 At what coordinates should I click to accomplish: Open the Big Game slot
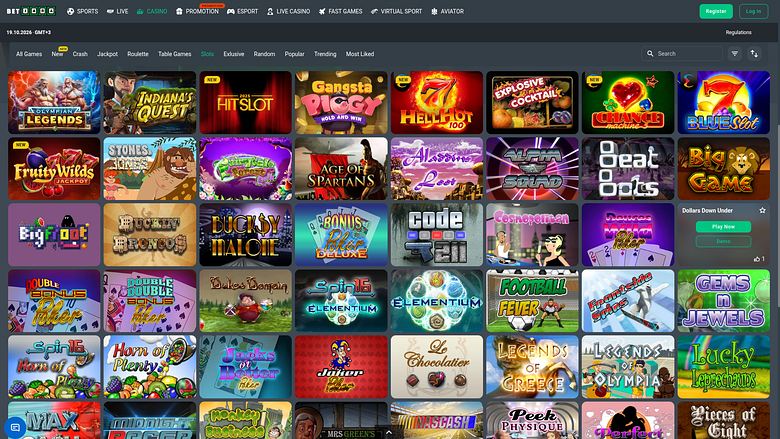tap(723, 169)
